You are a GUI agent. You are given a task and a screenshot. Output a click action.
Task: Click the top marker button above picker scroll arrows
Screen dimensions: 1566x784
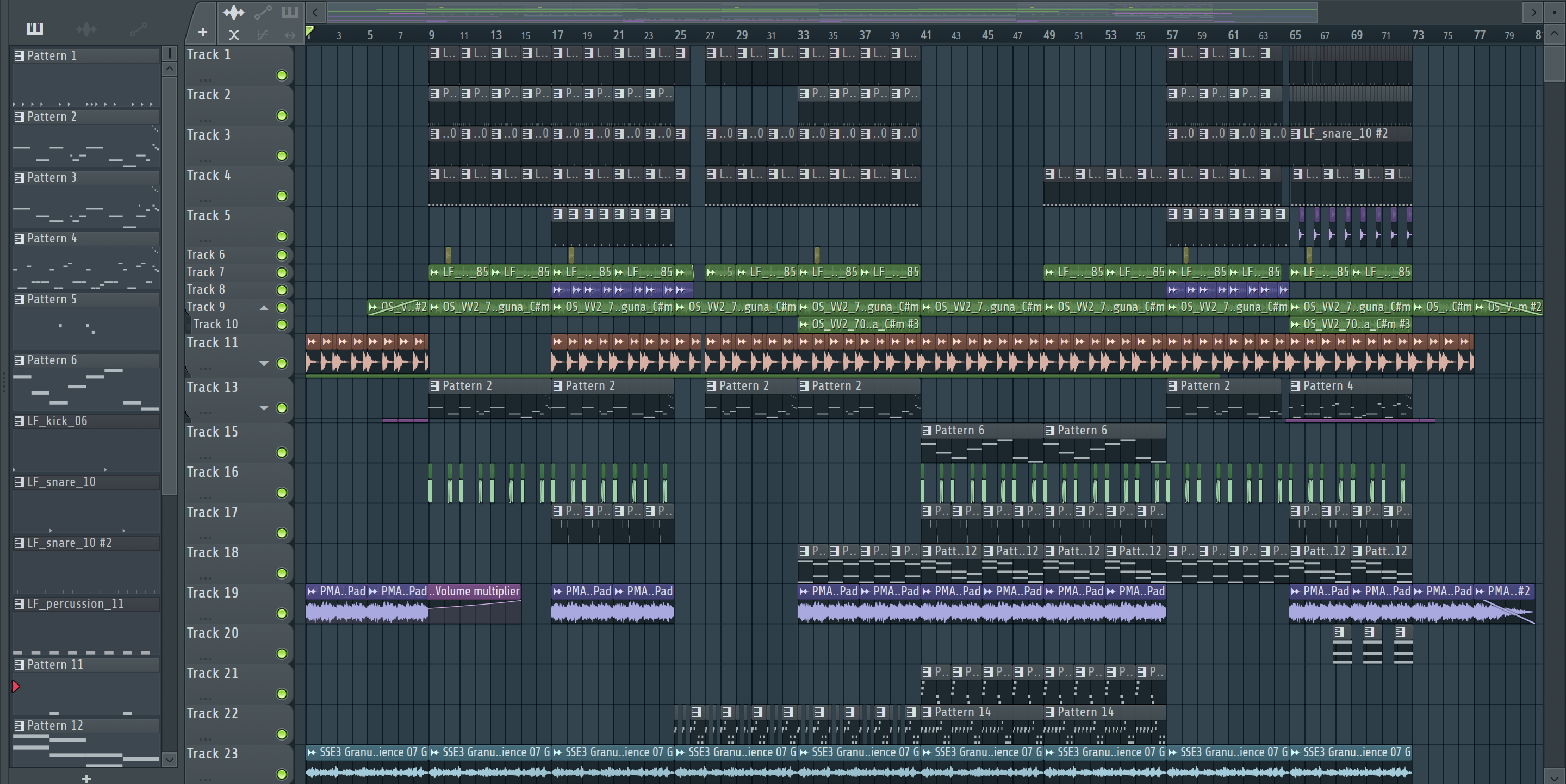point(170,53)
